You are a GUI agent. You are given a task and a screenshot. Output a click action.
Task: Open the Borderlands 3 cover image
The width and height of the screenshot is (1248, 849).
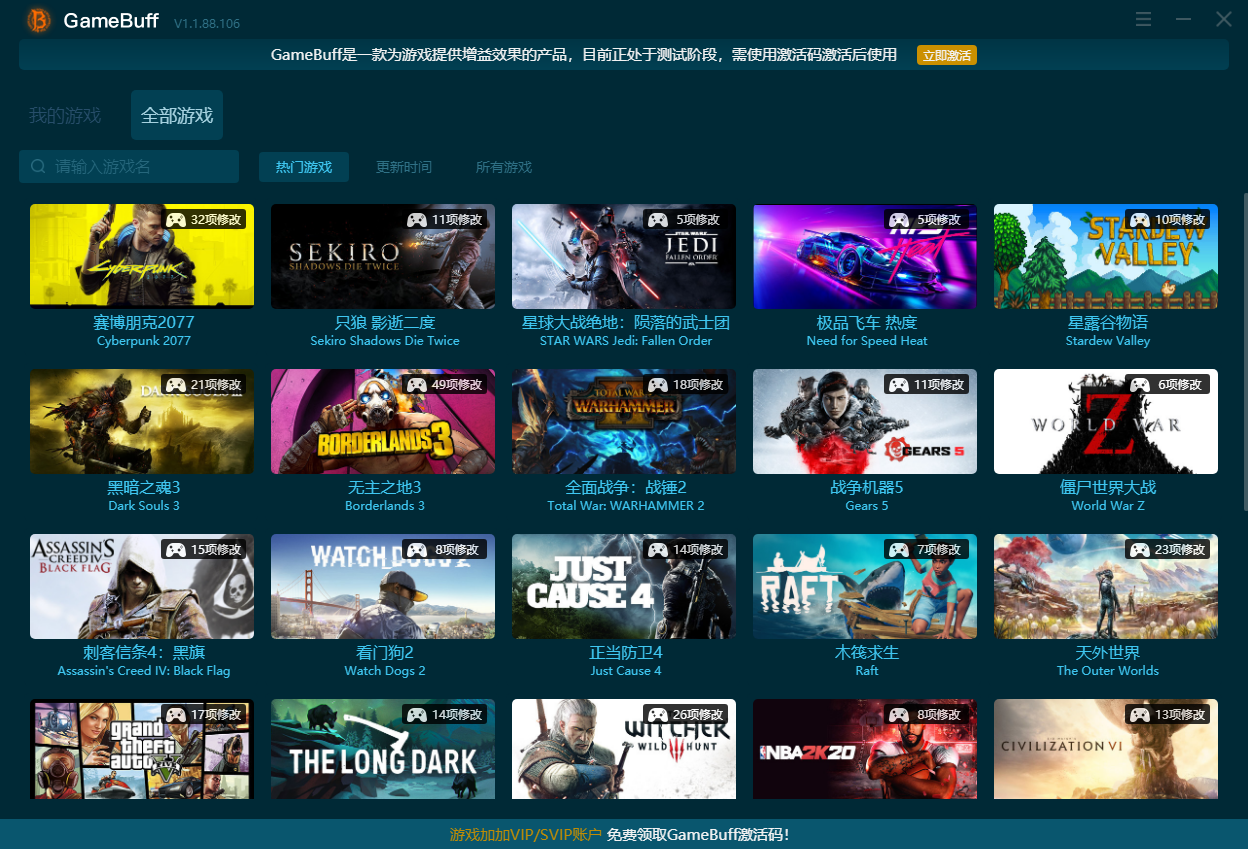[383, 422]
